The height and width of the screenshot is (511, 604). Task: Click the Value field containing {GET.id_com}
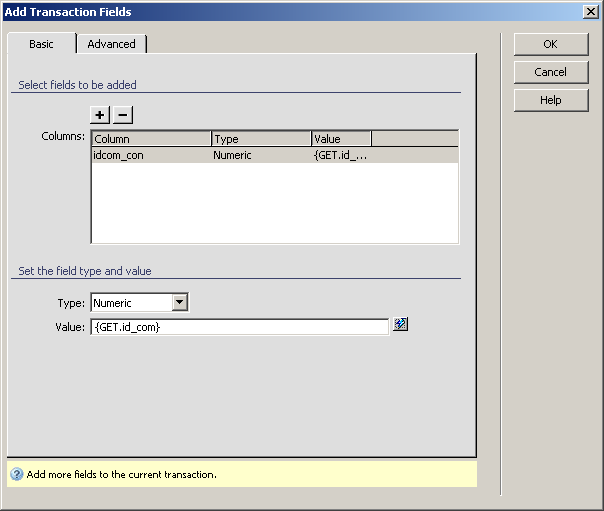point(238,327)
